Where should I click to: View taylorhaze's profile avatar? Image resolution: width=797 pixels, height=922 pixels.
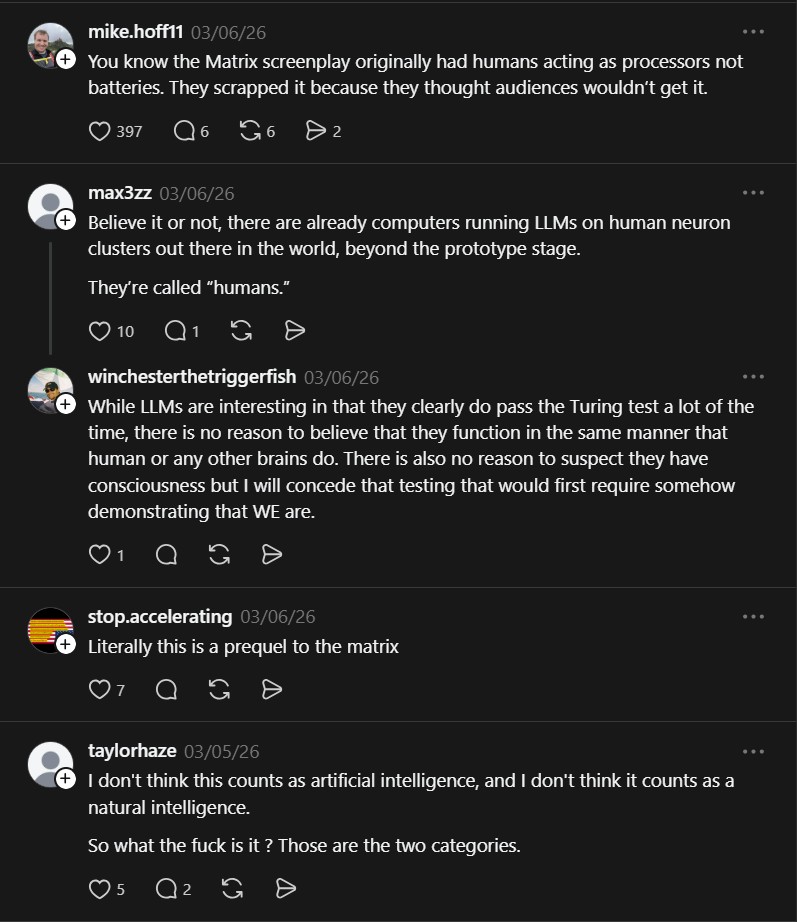50,765
